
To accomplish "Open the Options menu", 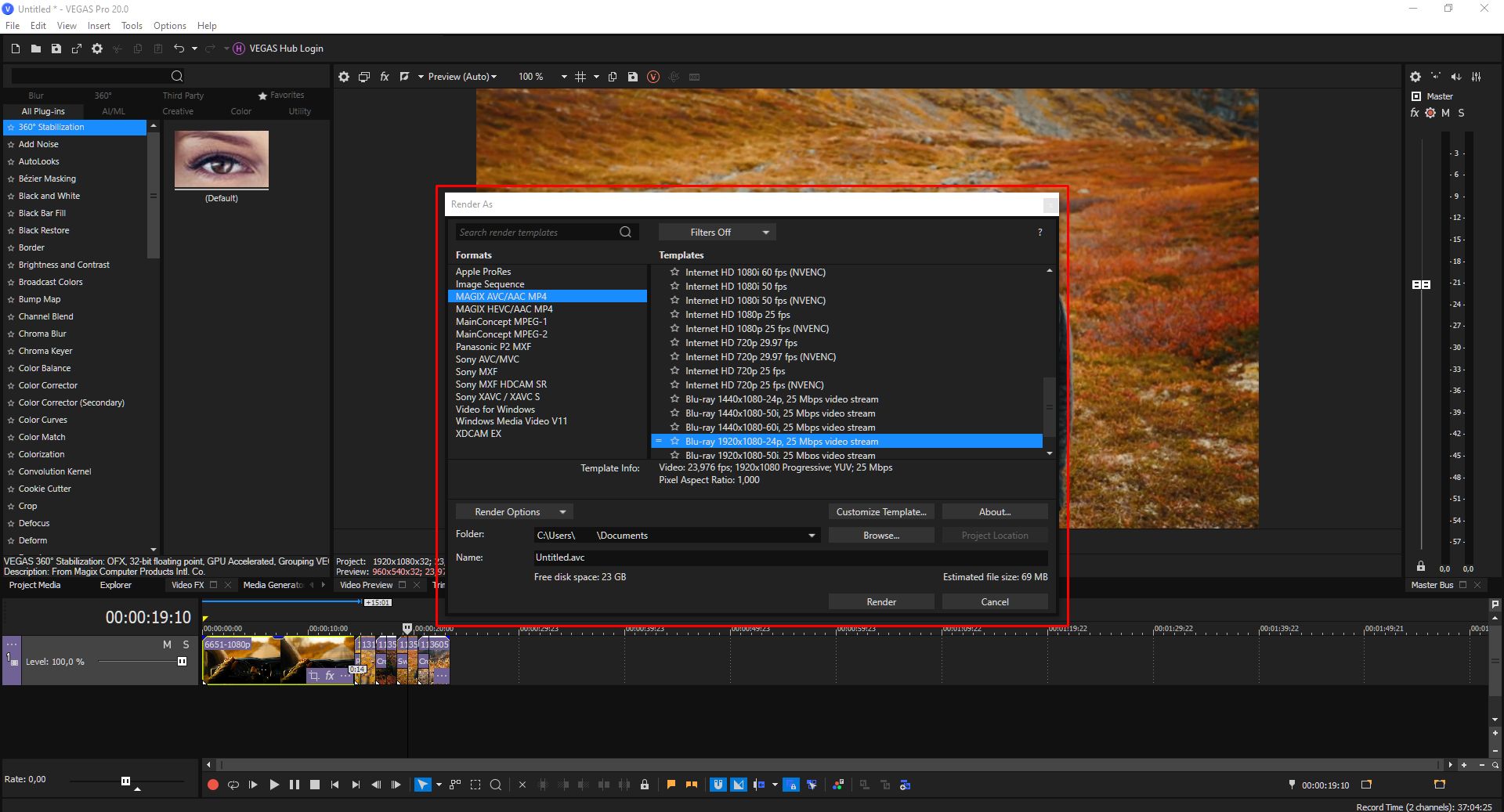I will (x=170, y=26).
